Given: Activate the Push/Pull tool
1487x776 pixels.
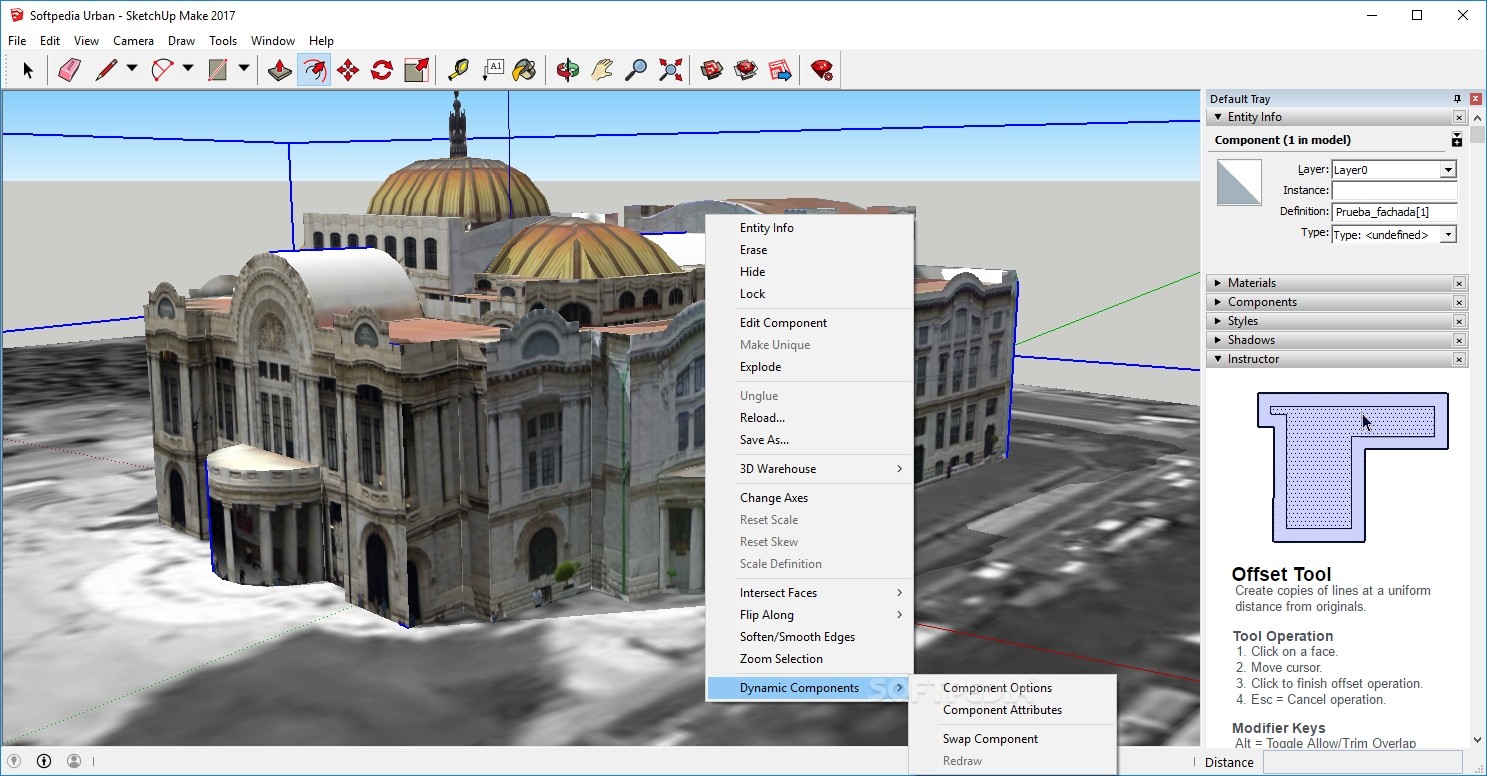Looking at the screenshot, I should click(x=280, y=70).
